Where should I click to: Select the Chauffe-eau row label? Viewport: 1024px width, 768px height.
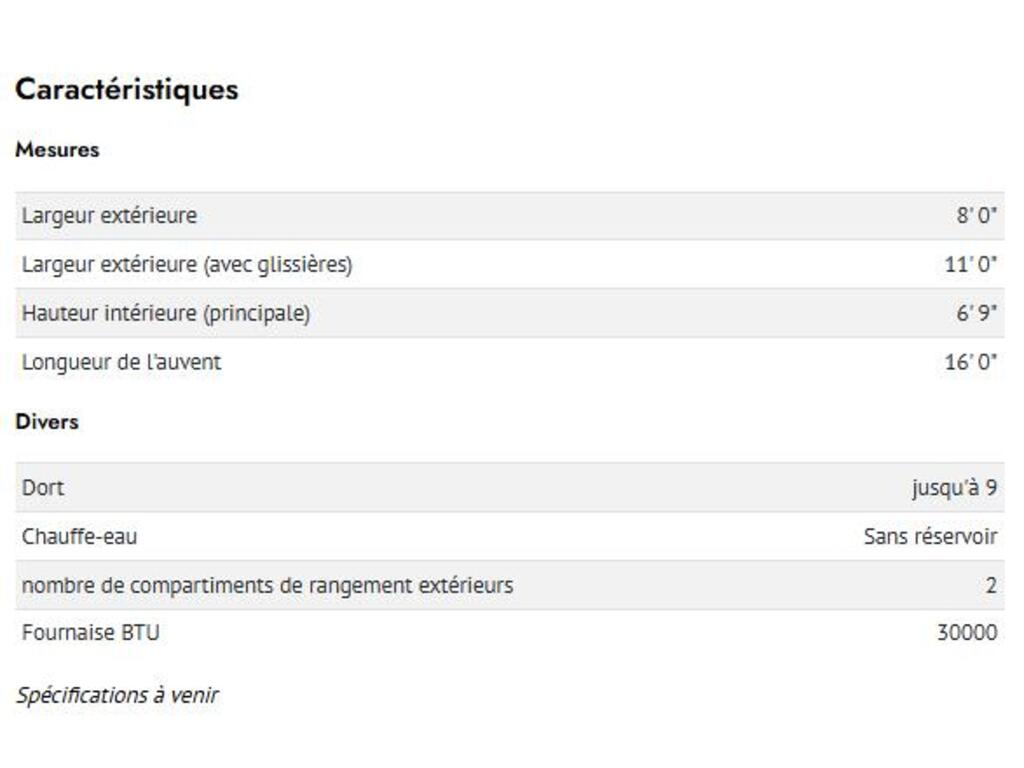79,537
